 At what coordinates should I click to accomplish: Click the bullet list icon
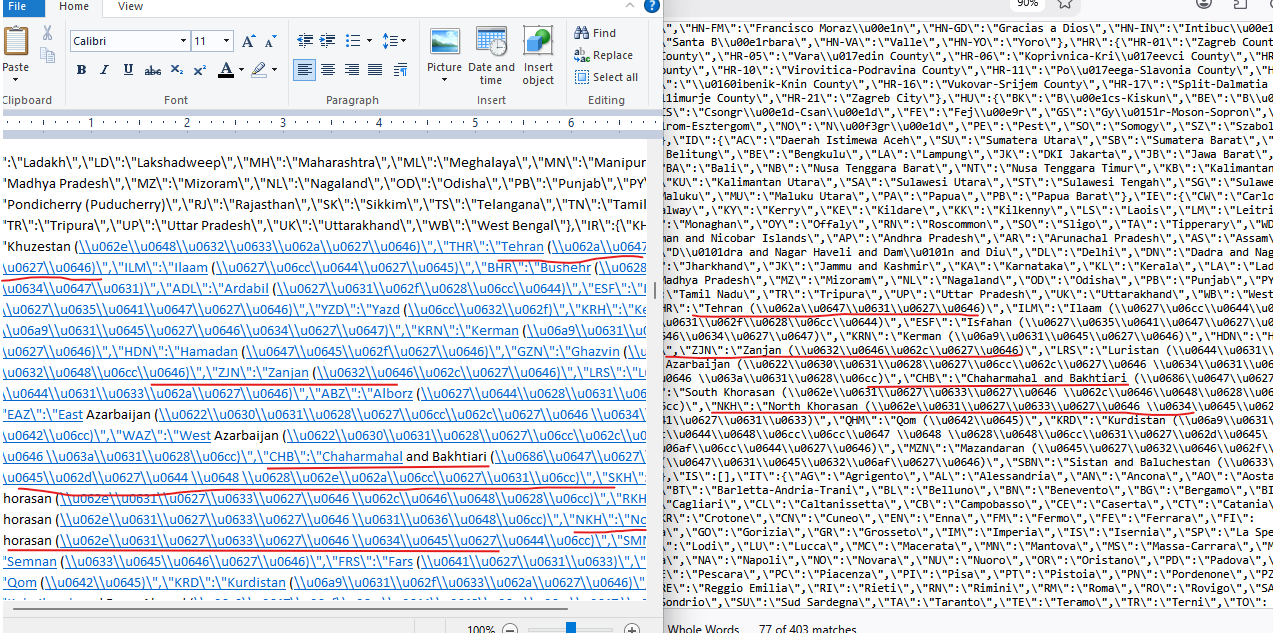(x=352, y=41)
